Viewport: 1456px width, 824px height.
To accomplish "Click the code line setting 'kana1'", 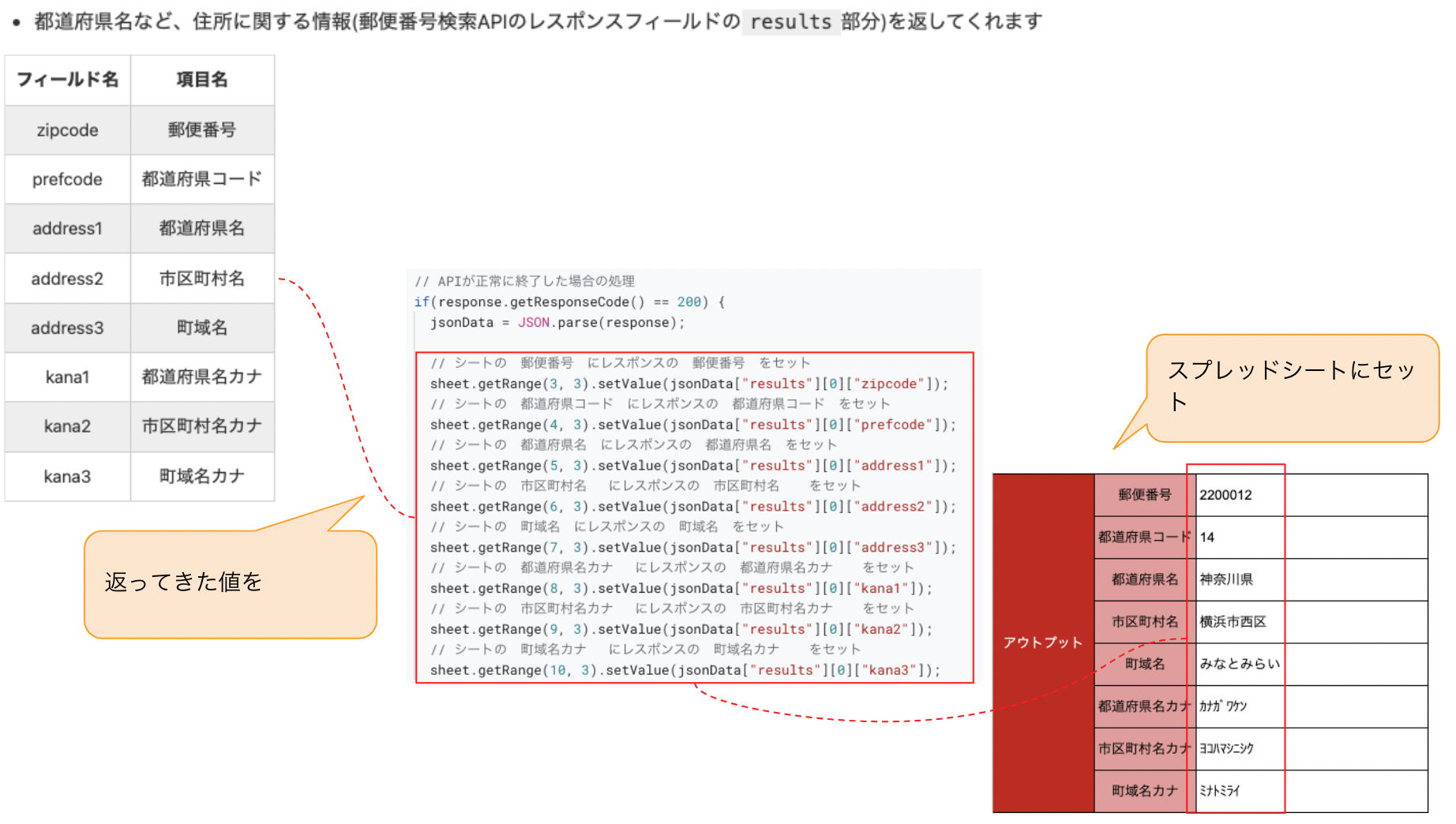I will [x=681, y=590].
